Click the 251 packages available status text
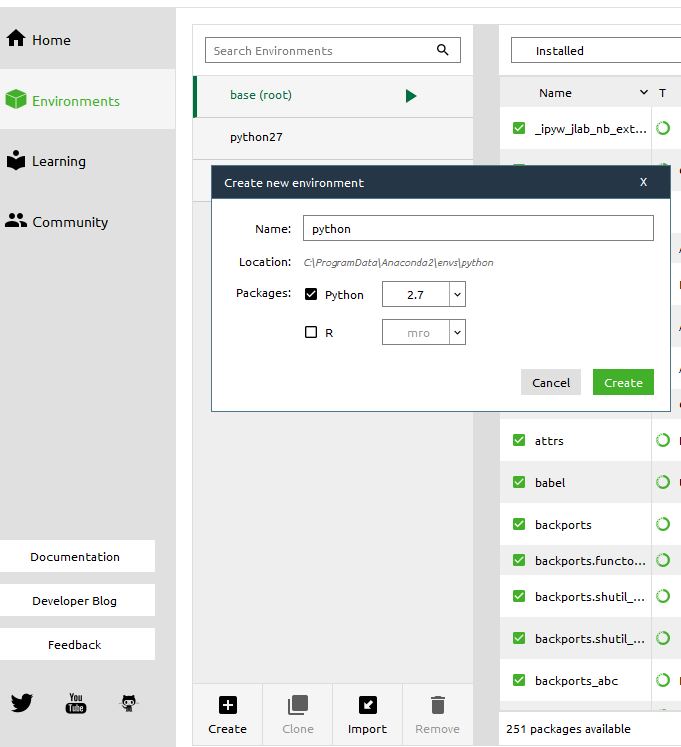 pyautogui.click(x=568, y=728)
